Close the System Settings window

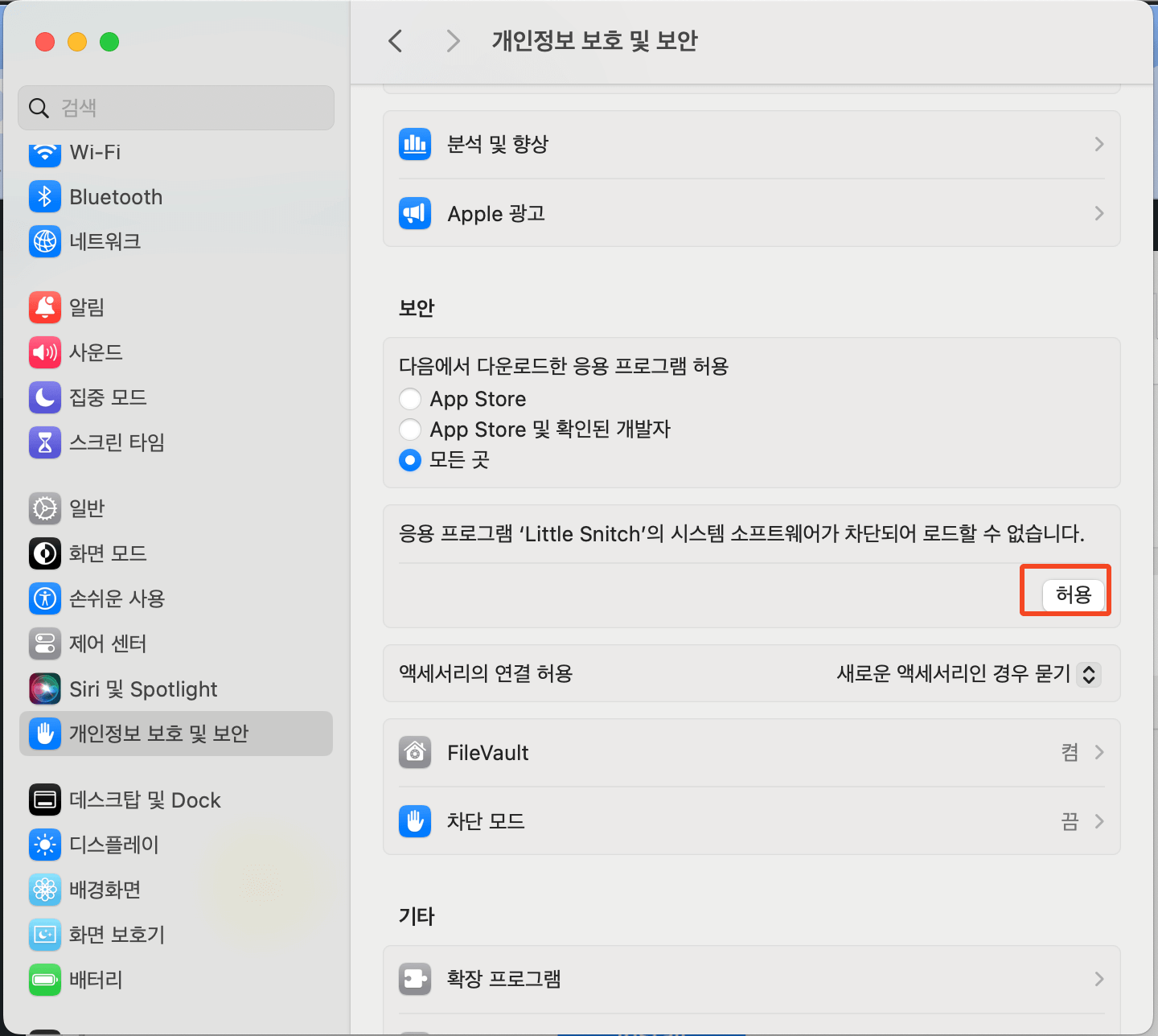45,42
